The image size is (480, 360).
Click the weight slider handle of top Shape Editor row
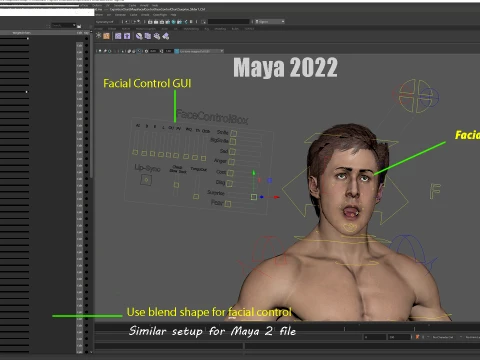coord(28,39)
